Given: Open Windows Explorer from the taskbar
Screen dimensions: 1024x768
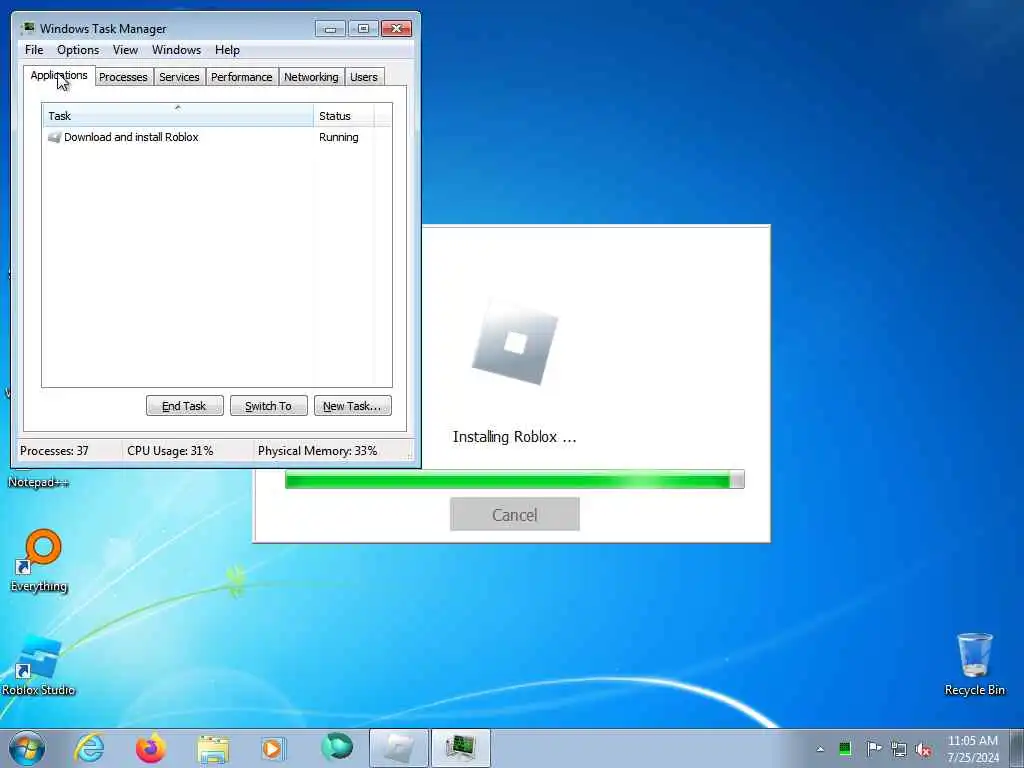Looking at the screenshot, I should point(213,748).
